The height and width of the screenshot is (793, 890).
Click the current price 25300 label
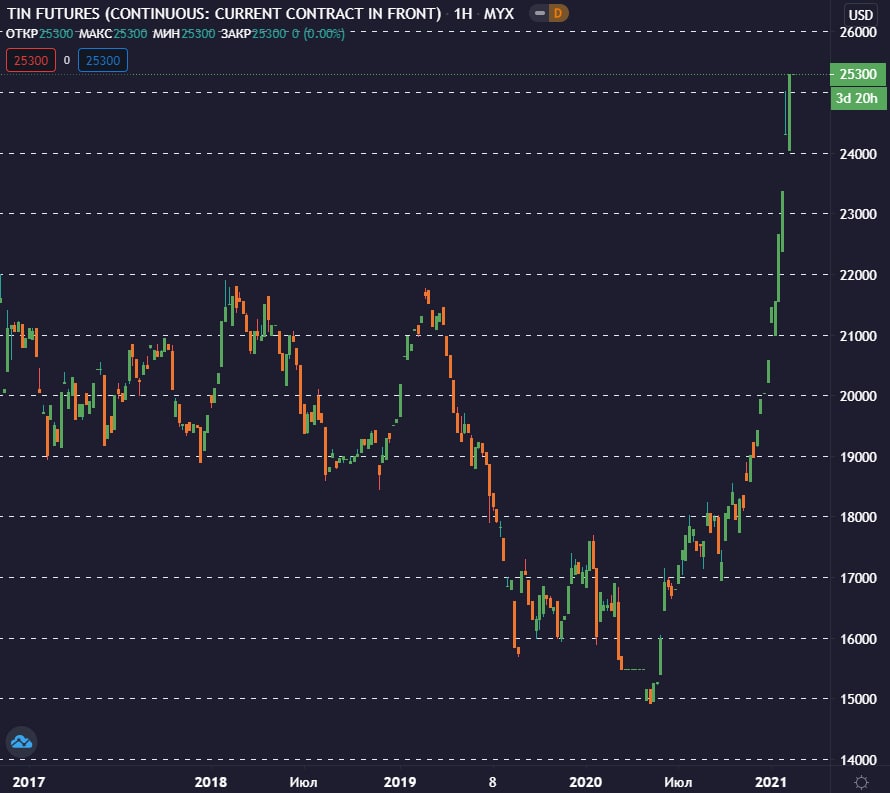tap(858, 74)
